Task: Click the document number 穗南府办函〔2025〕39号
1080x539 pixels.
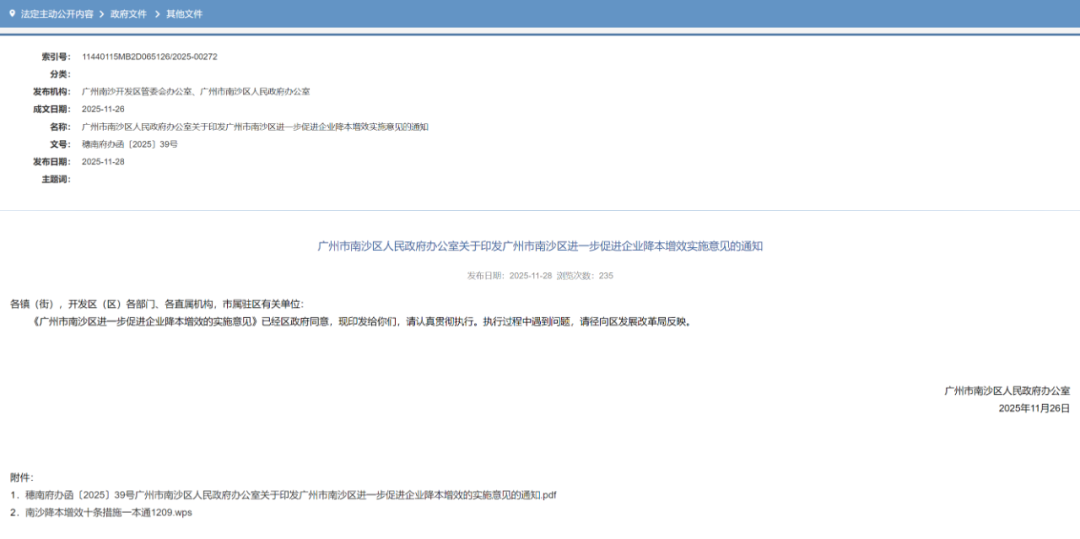Action: coord(129,144)
